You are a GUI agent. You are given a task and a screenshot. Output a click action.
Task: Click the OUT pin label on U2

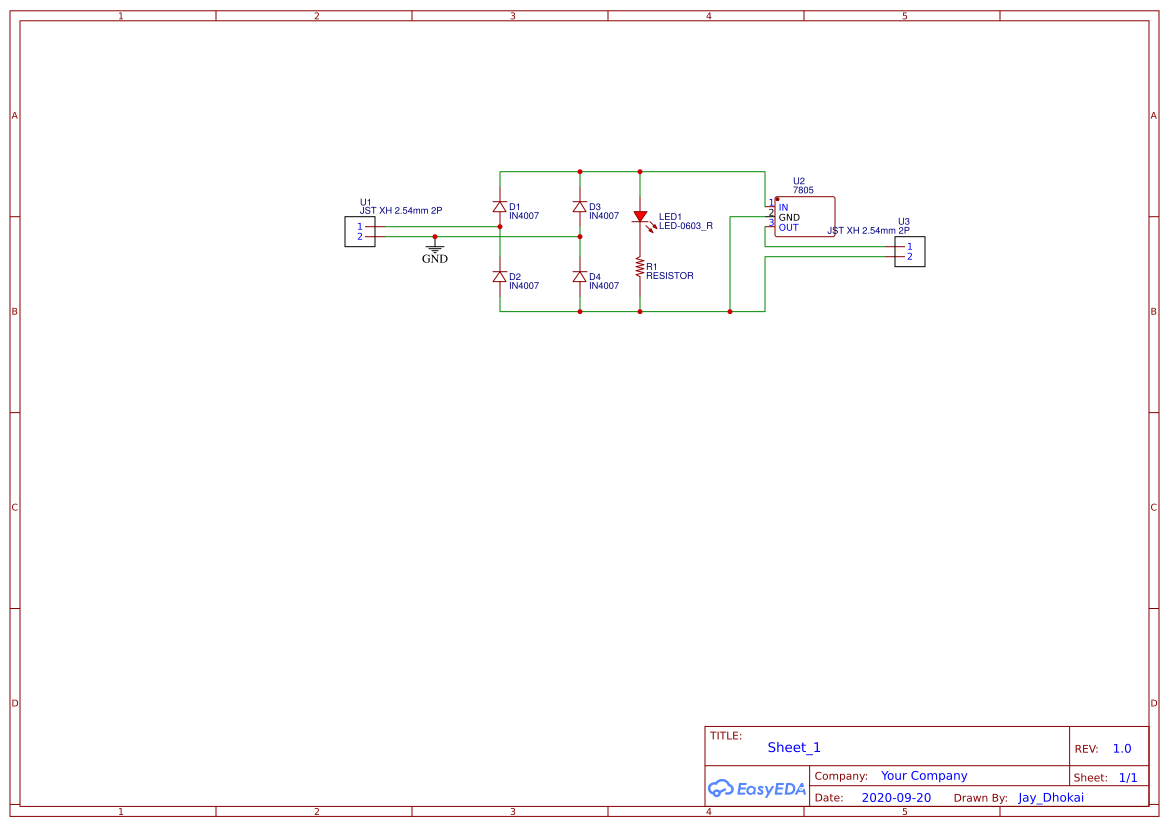click(x=787, y=227)
